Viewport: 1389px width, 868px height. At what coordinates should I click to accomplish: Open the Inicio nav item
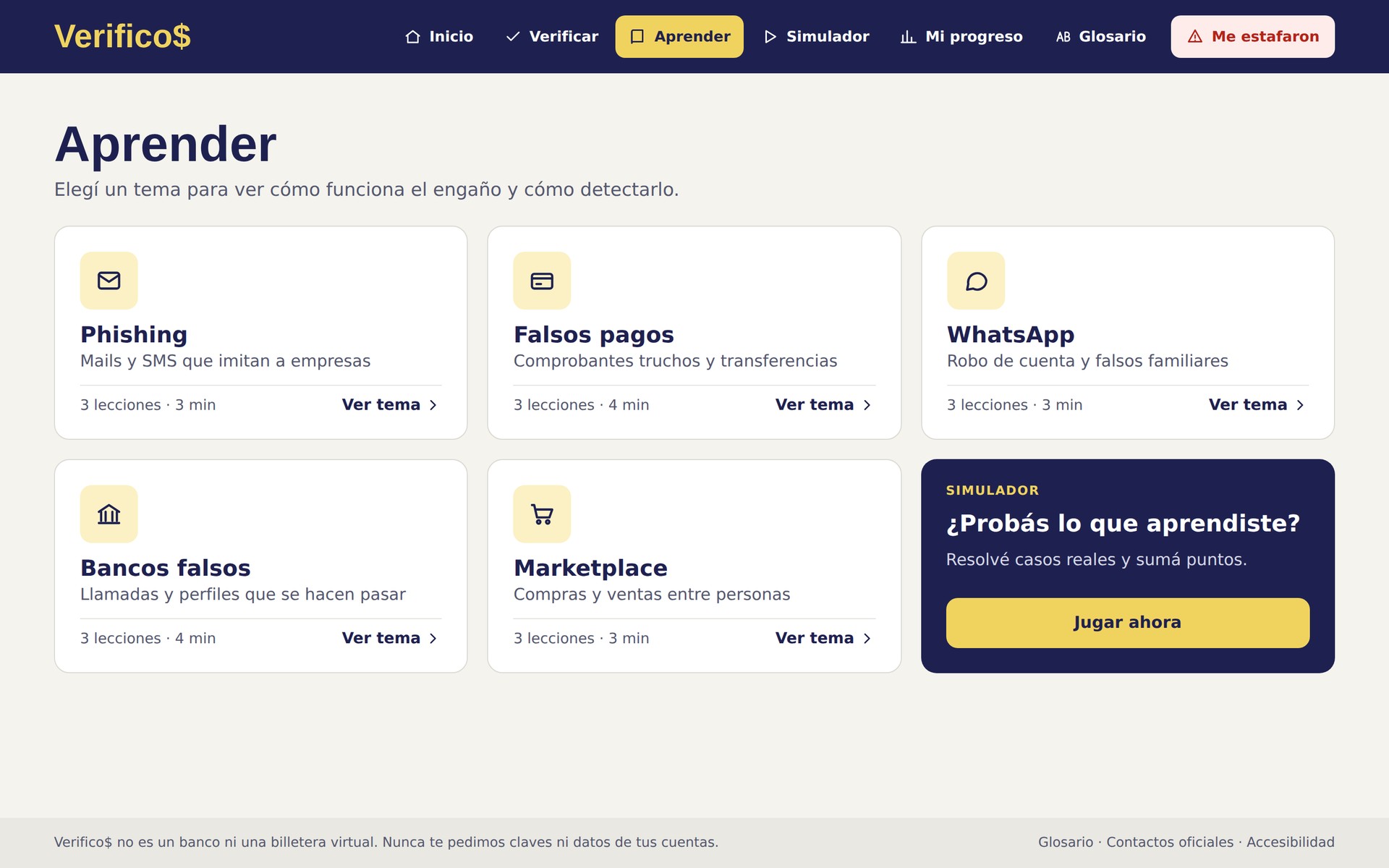(x=439, y=37)
